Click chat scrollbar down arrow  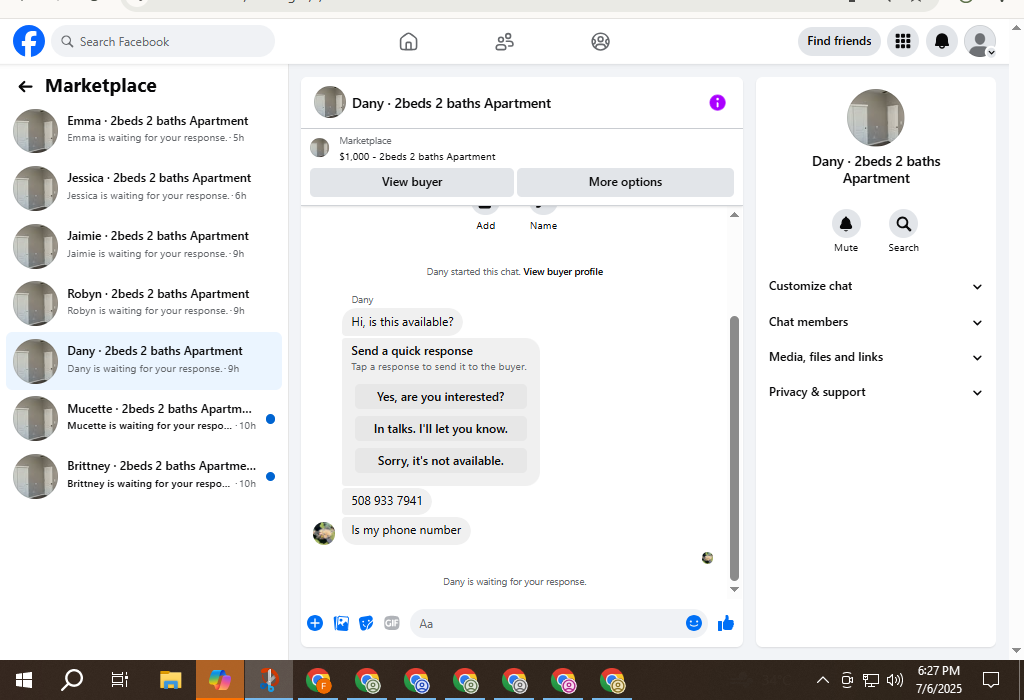tap(734, 589)
